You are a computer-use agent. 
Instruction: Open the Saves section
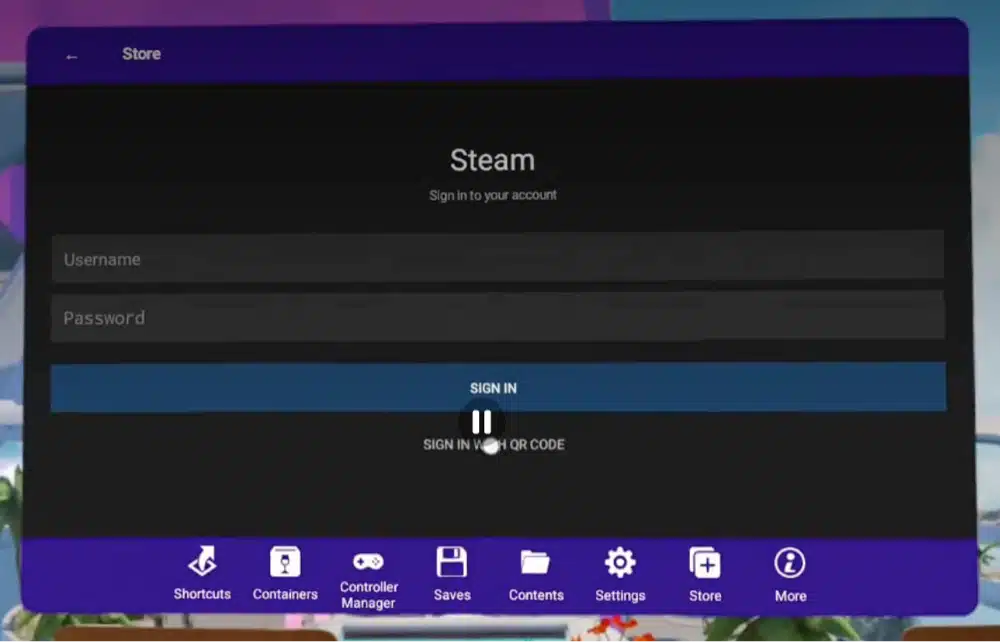[452, 574]
